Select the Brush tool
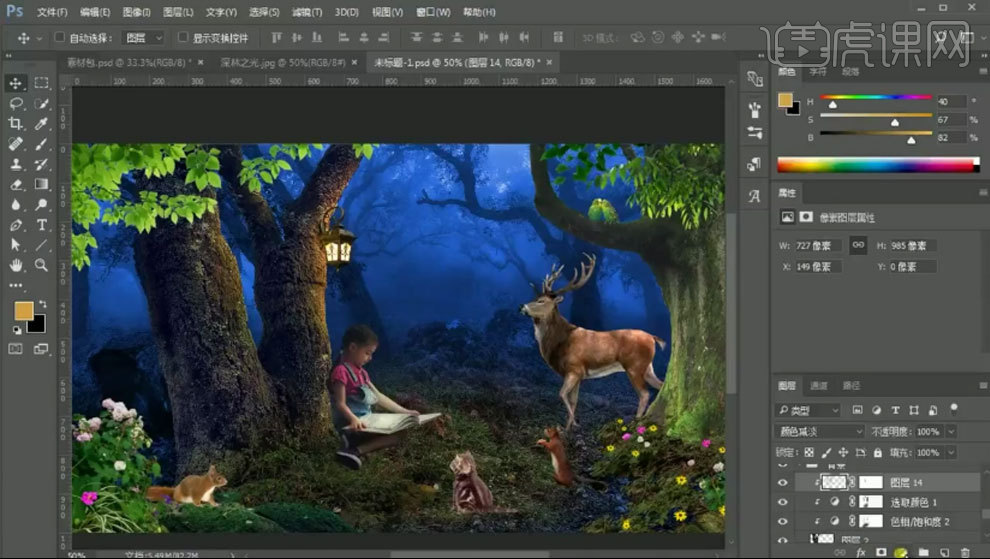 click(42, 143)
